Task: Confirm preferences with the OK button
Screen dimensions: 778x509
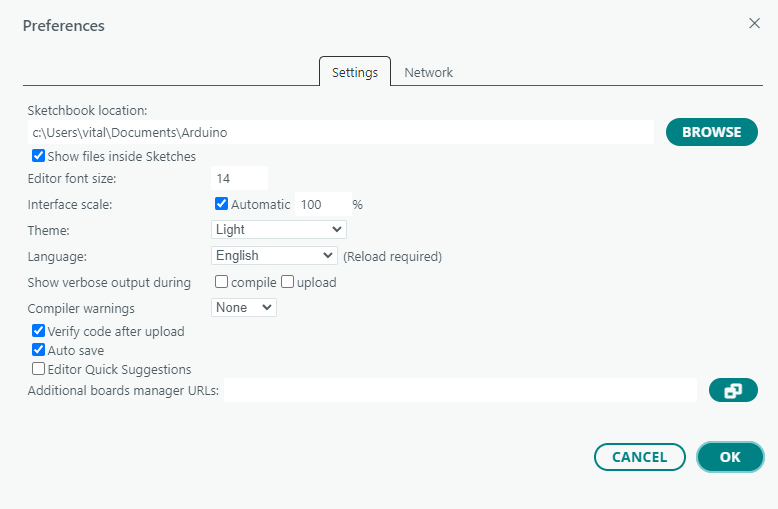Action: 730,457
